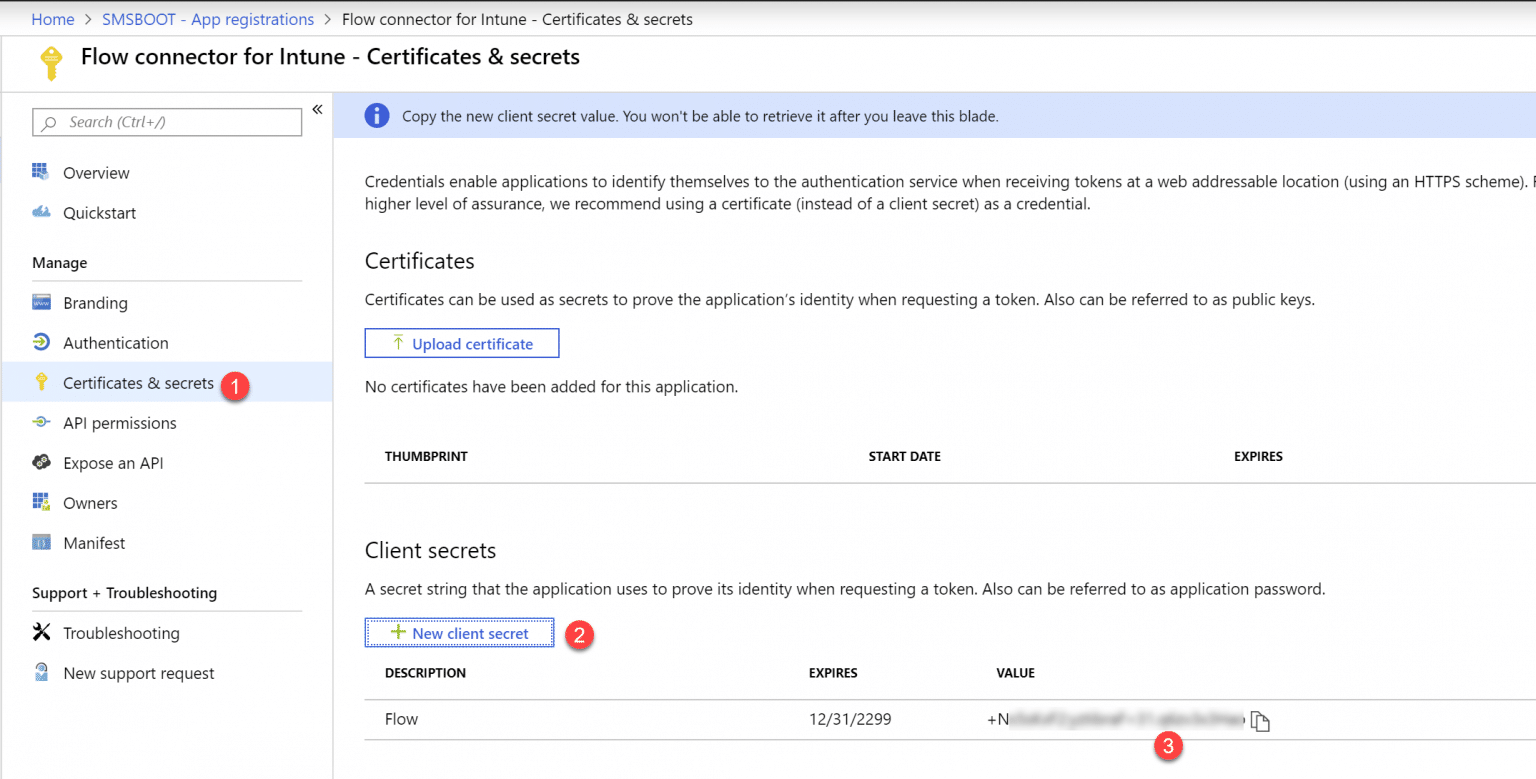The image size is (1536, 779).
Task: Click the Certificates section heading
Action: coord(420,261)
